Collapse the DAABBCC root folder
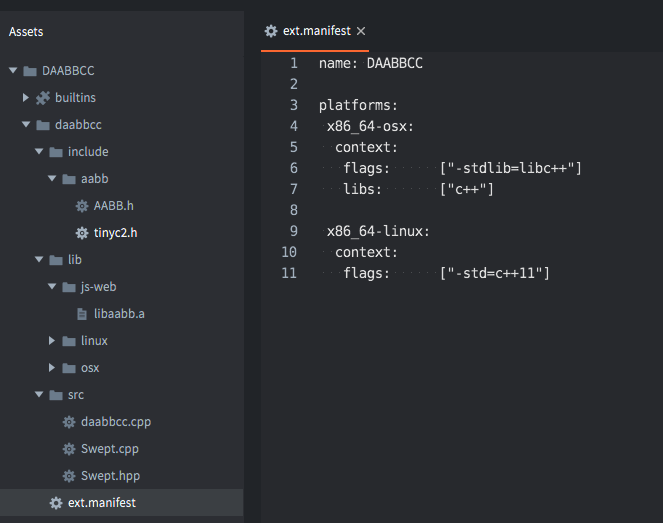 point(13,70)
